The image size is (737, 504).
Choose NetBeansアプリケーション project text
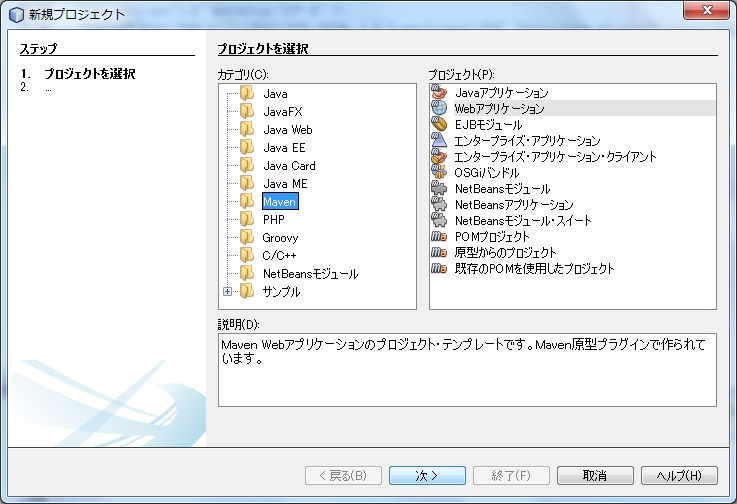[514, 205]
